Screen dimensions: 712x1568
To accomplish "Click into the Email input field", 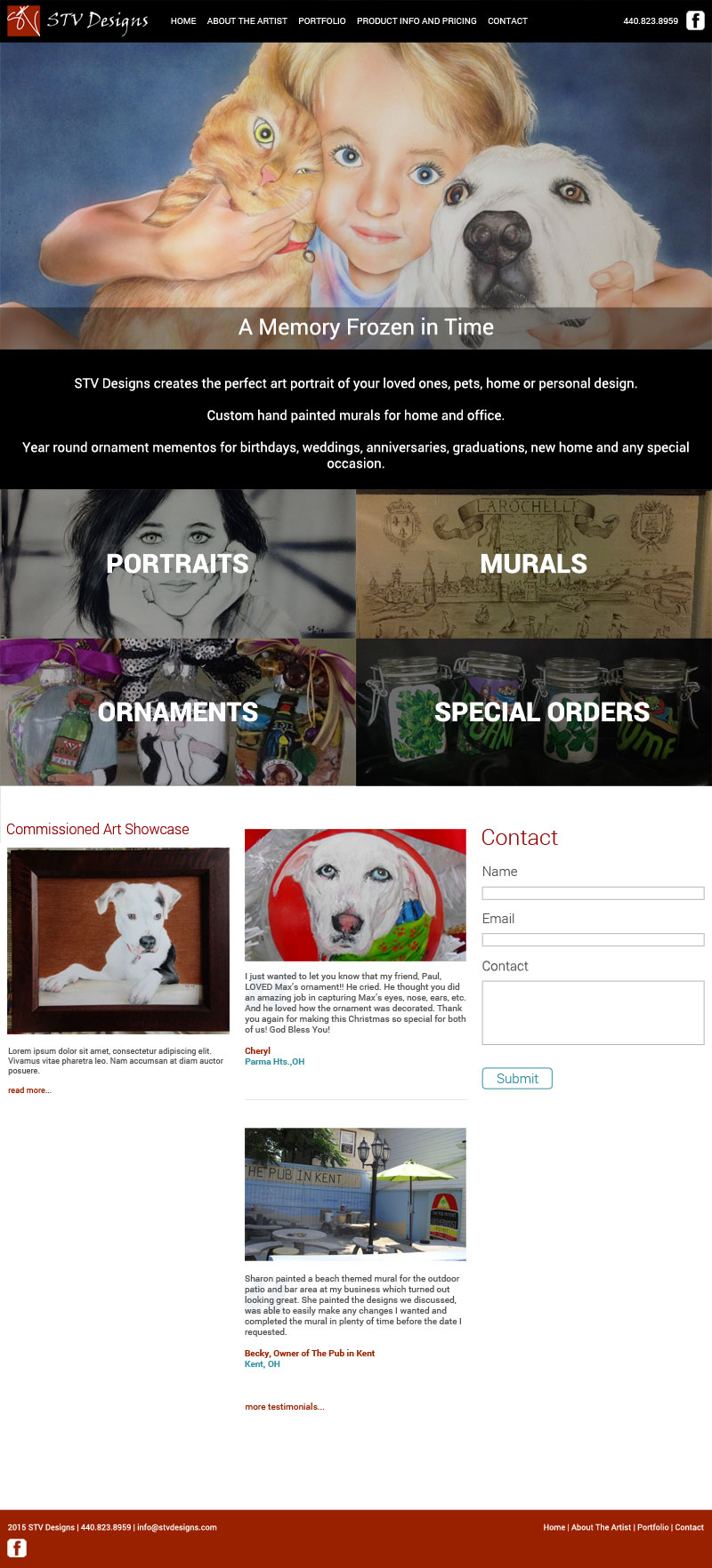I will pos(593,939).
